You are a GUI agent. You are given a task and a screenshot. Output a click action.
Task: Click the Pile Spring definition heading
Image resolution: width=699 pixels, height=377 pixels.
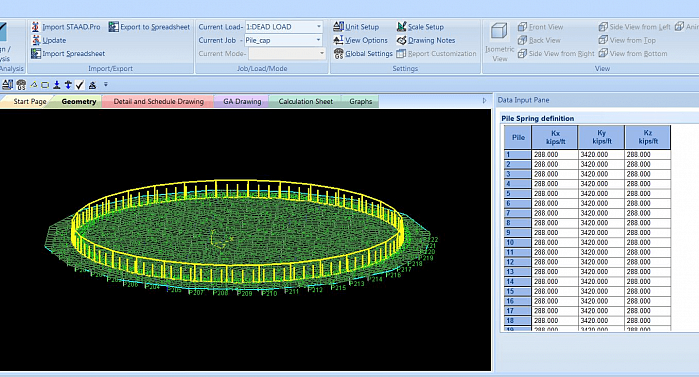tap(538, 119)
